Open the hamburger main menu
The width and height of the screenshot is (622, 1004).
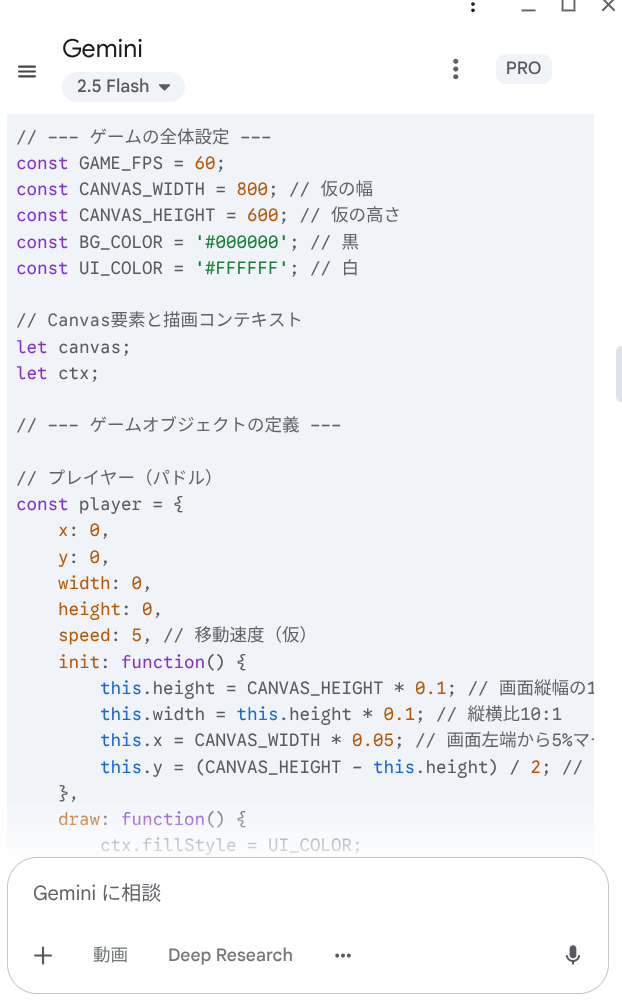click(x=27, y=71)
